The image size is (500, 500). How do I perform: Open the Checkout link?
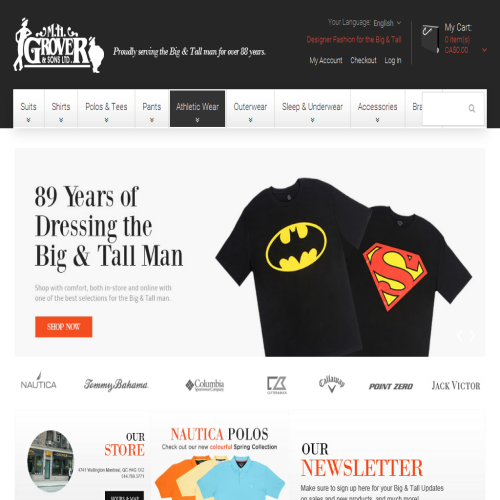(x=363, y=60)
